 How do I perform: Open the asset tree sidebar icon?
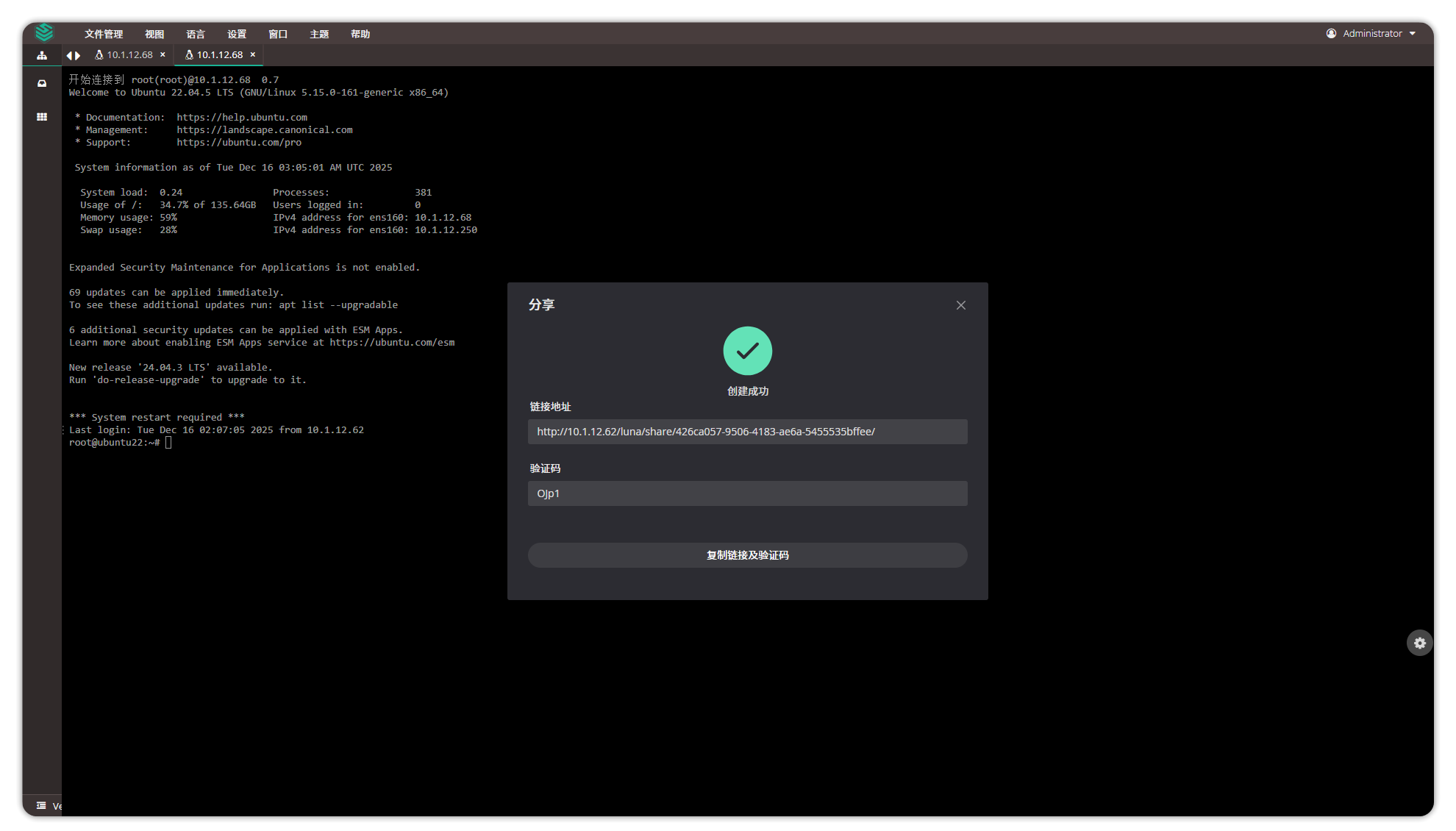click(42, 55)
